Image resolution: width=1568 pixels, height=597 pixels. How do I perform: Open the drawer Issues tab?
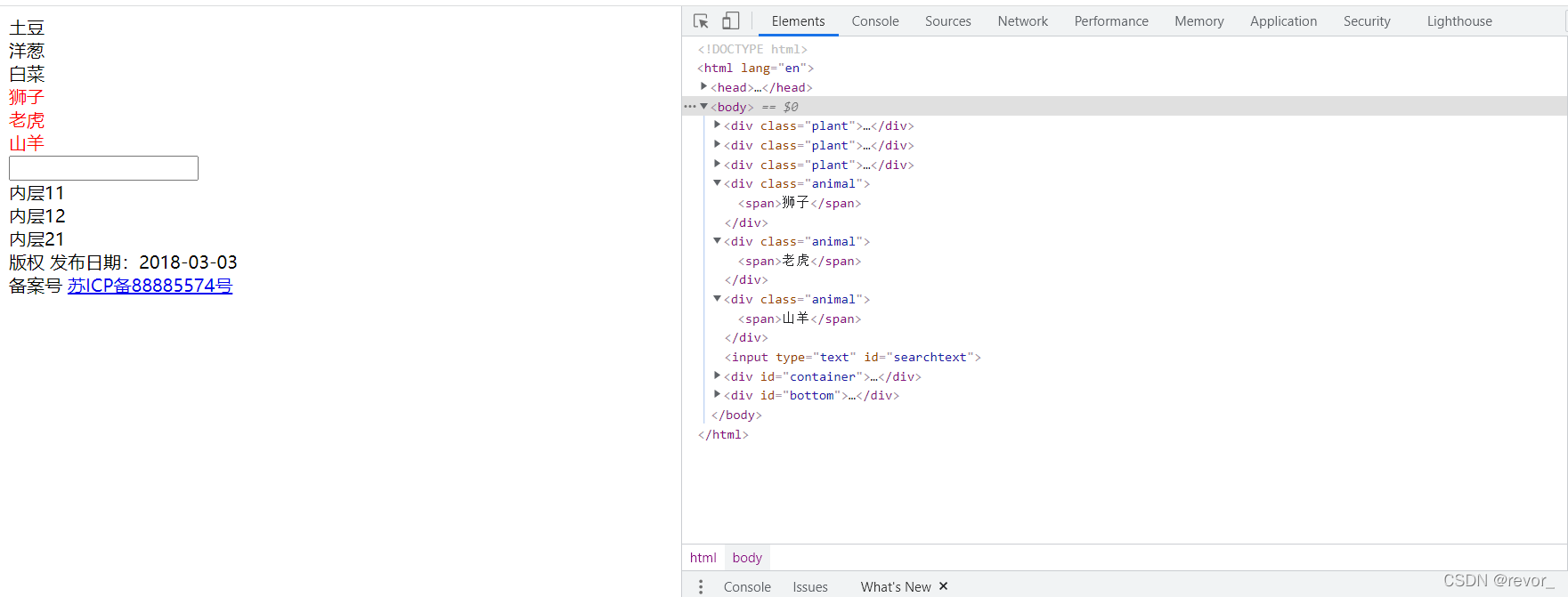click(x=810, y=586)
